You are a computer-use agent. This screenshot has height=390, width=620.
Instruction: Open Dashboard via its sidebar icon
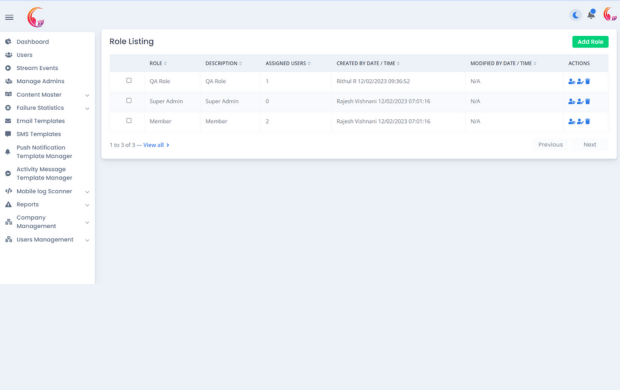point(8,42)
